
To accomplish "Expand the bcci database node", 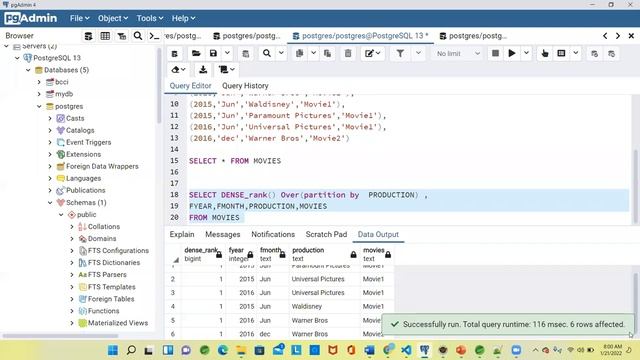I will tap(39, 82).
